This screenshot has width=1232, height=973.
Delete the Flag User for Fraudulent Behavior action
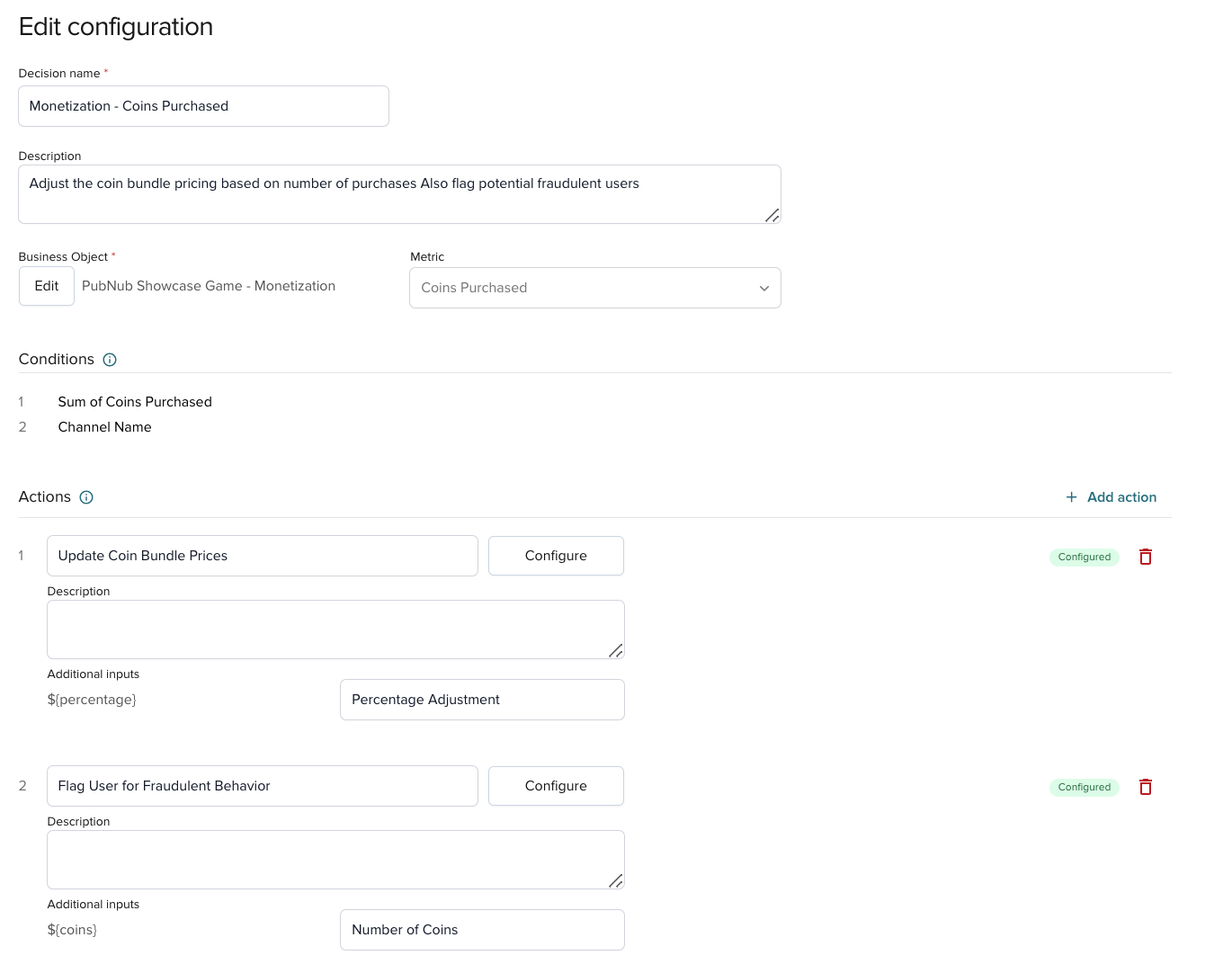point(1145,787)
